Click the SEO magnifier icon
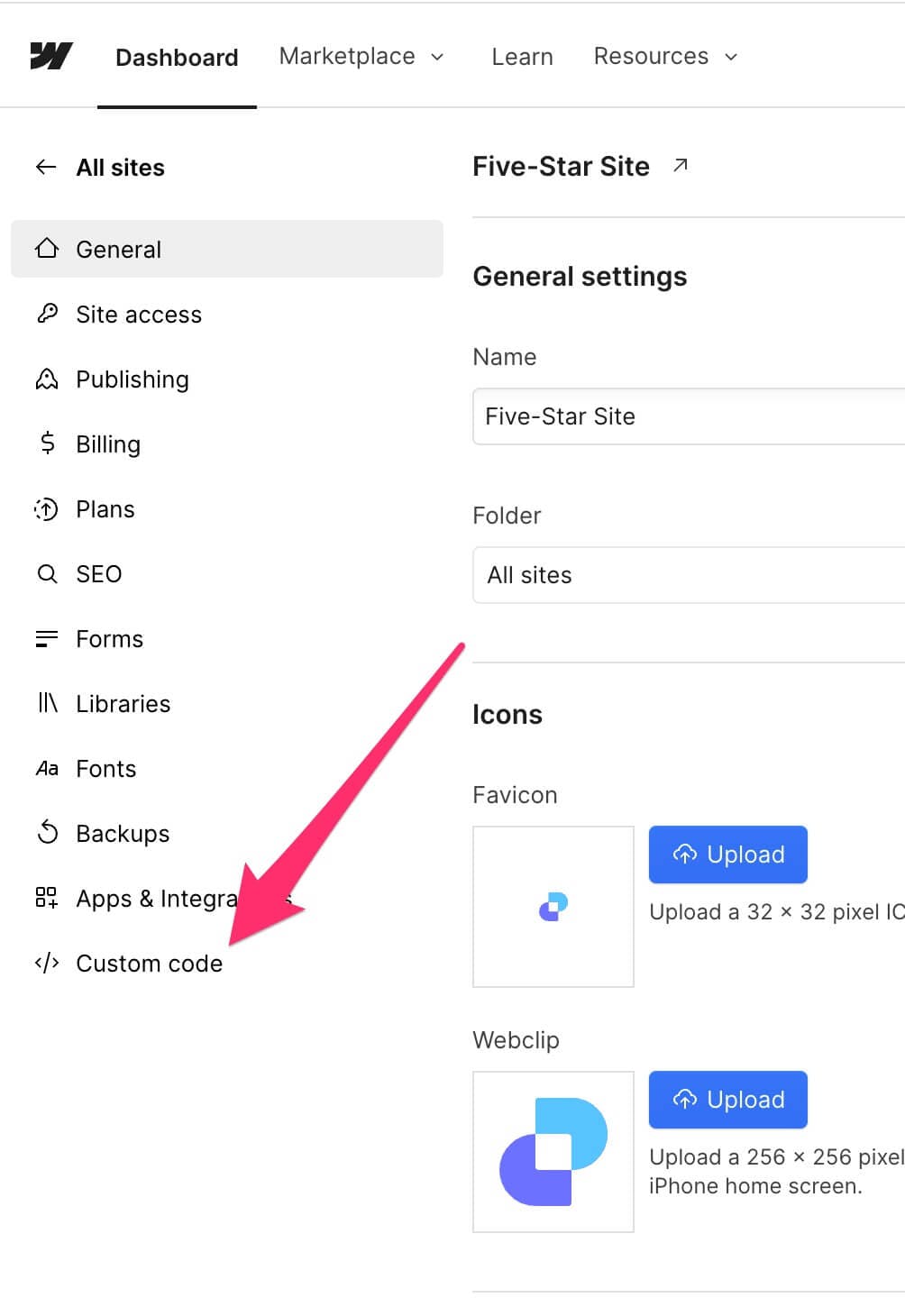The height and width of the screenshot is (1316, 905). pos(47,573)
